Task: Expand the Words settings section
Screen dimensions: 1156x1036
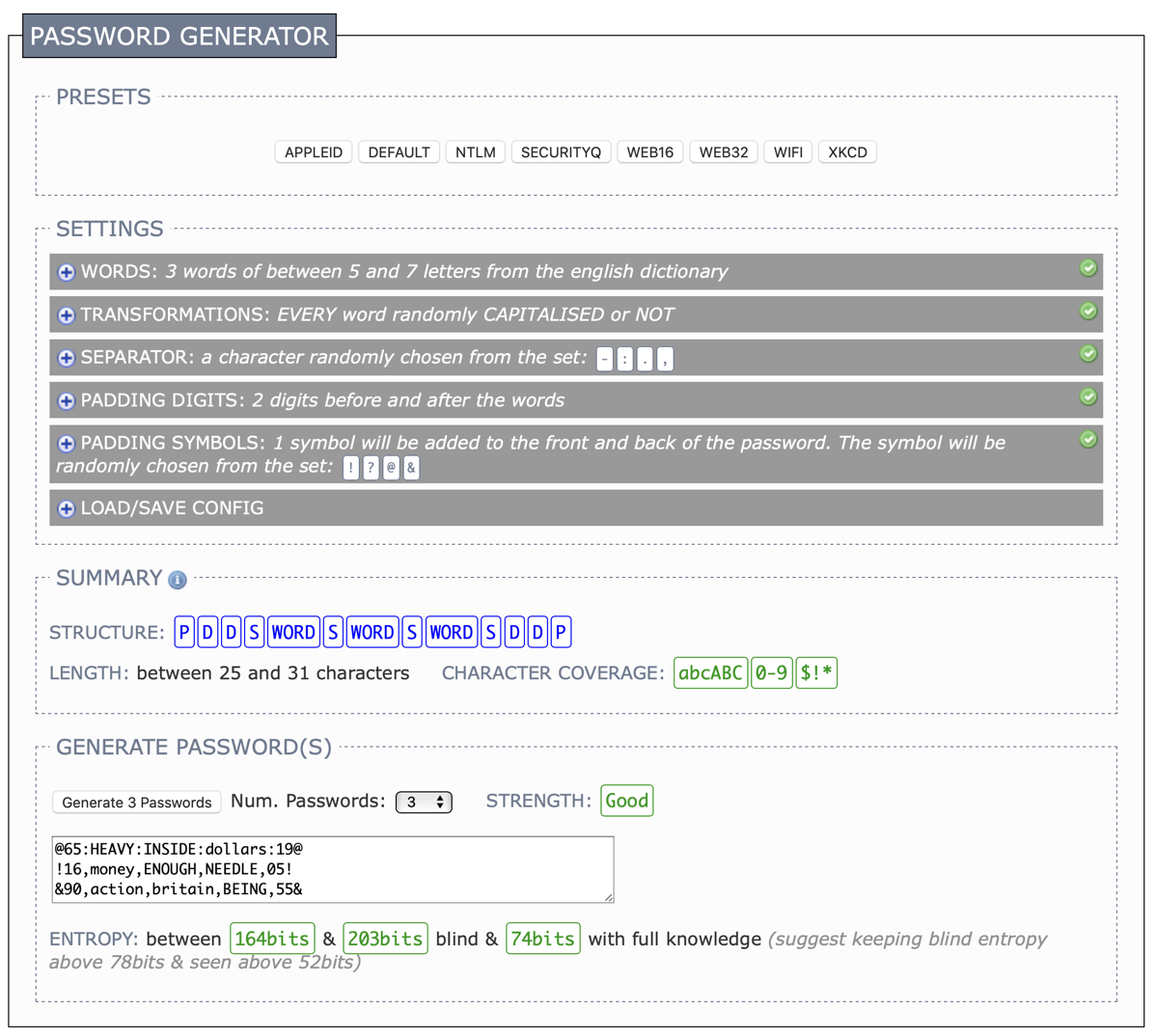Action: coord(67,272)
